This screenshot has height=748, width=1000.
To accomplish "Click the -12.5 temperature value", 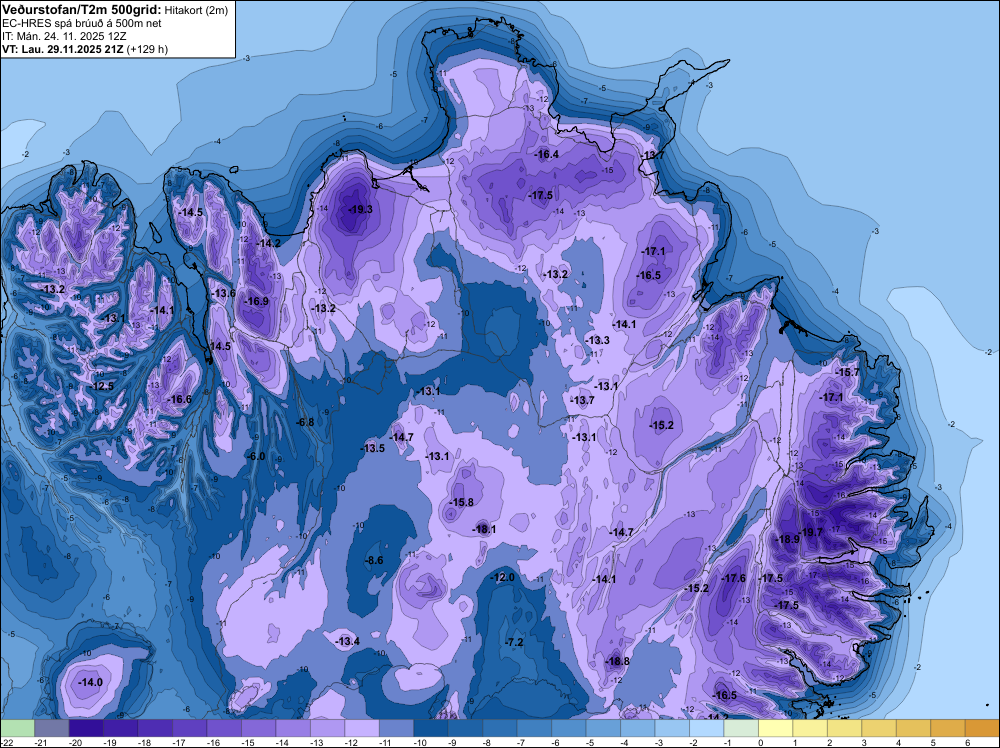I will click(101, 386).
